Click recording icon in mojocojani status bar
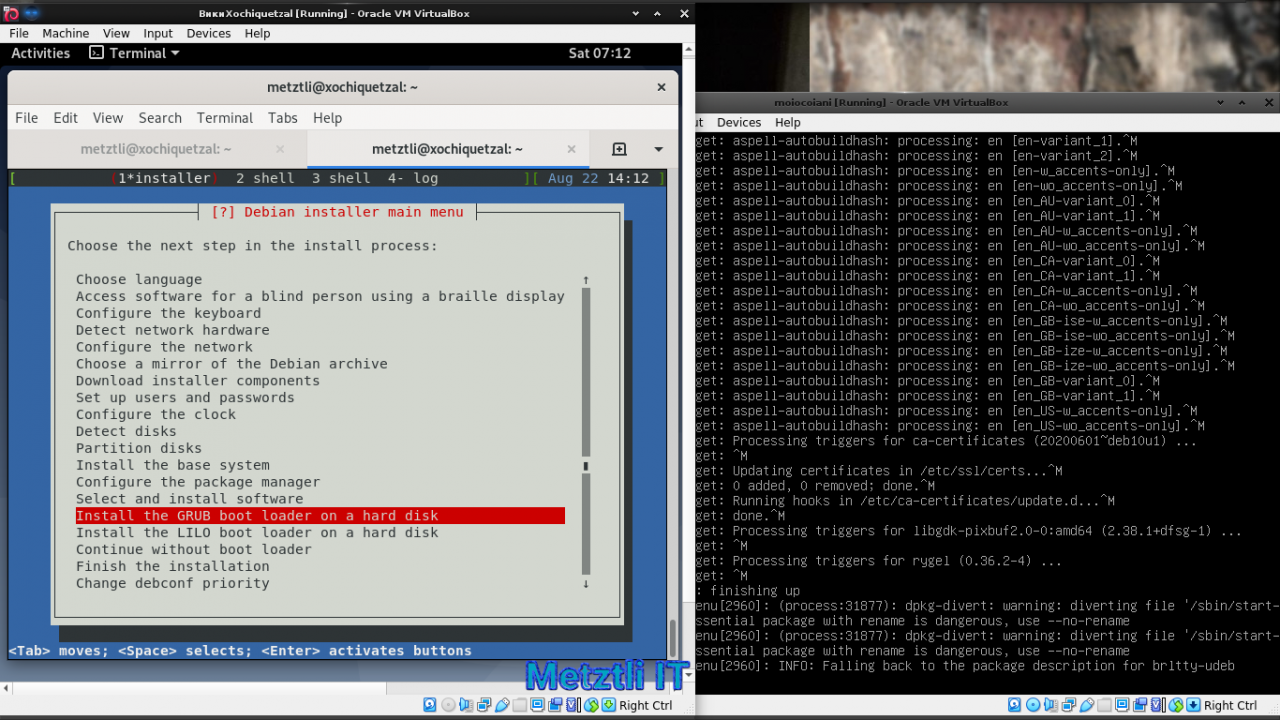This screenshot has height=720, width=1280. (1140, 705)
